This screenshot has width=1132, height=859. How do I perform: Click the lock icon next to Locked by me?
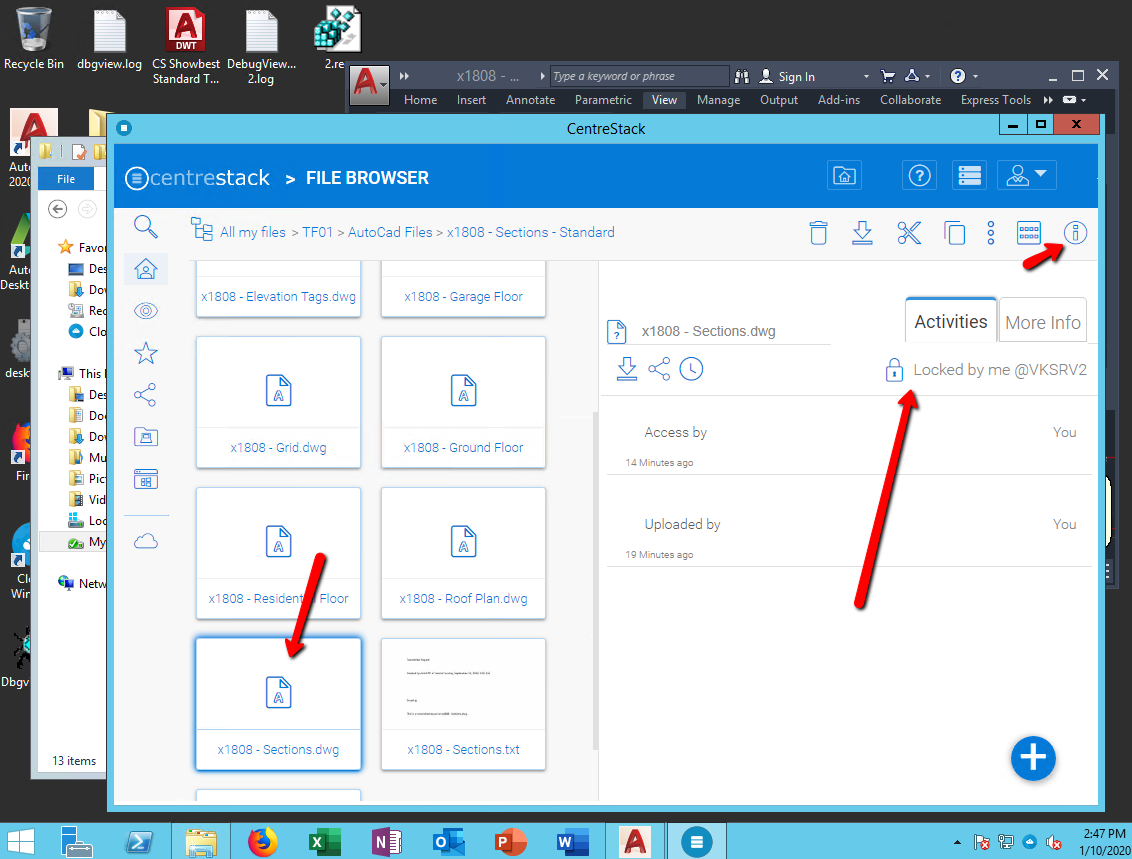pyautogui.click(x=894, y=370)
